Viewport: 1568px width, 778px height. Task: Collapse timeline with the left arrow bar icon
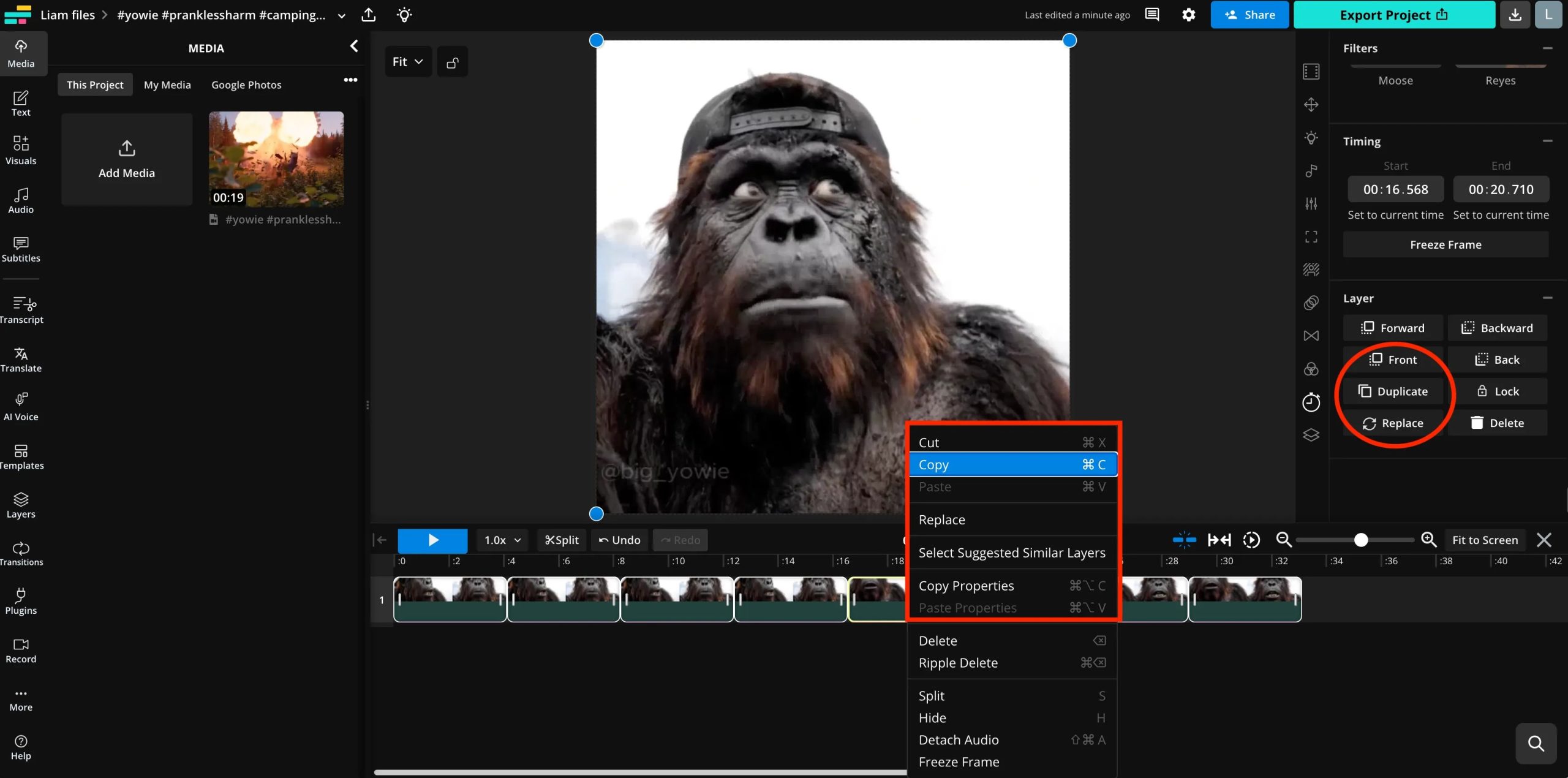380,540
